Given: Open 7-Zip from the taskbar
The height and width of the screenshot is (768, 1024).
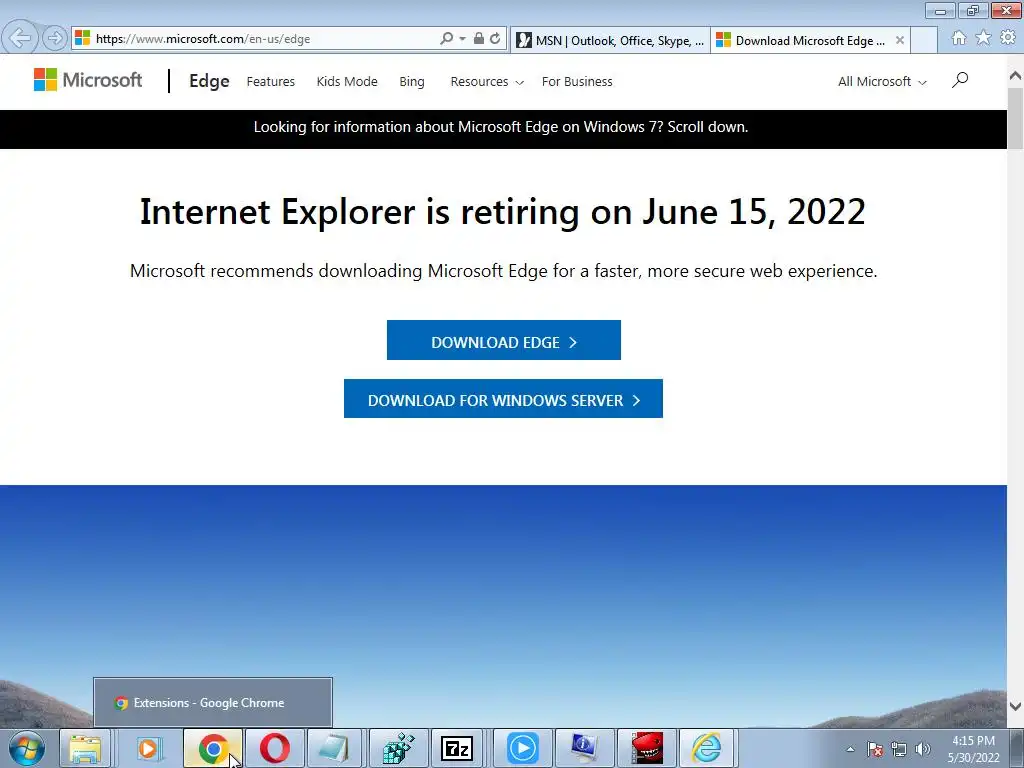Looking at the screenshot, I should click(456, 748).
